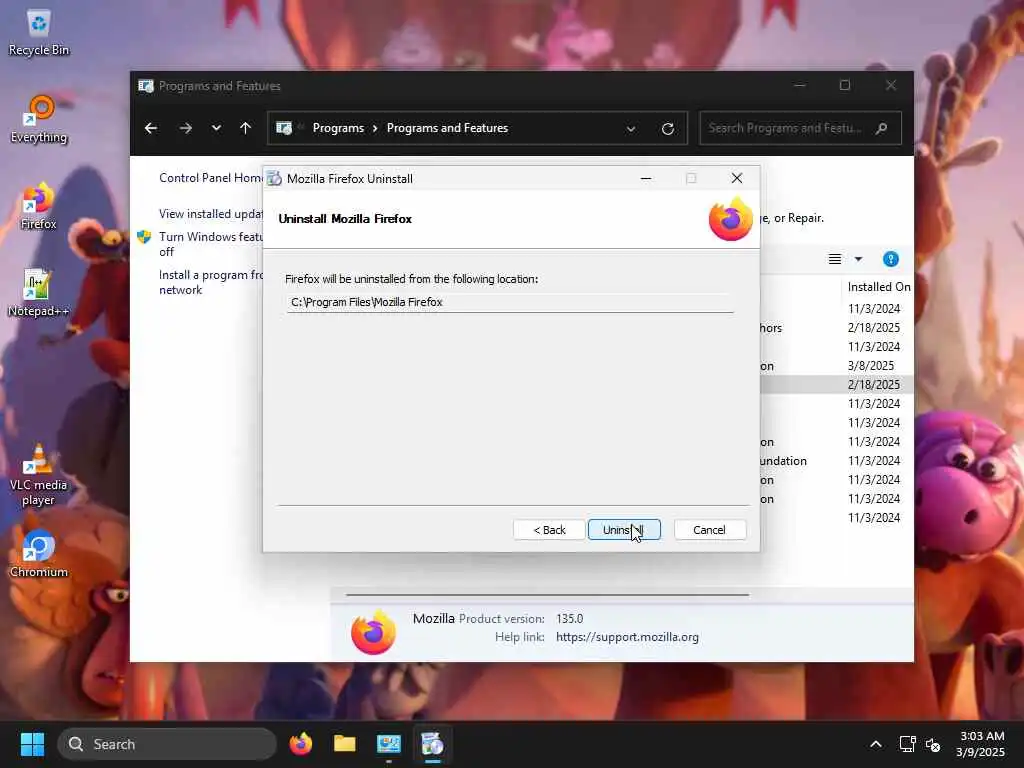Select the horizontal scrollbar in programs list
Viewport: 1024px width, 768px height.
click(547, 595)
